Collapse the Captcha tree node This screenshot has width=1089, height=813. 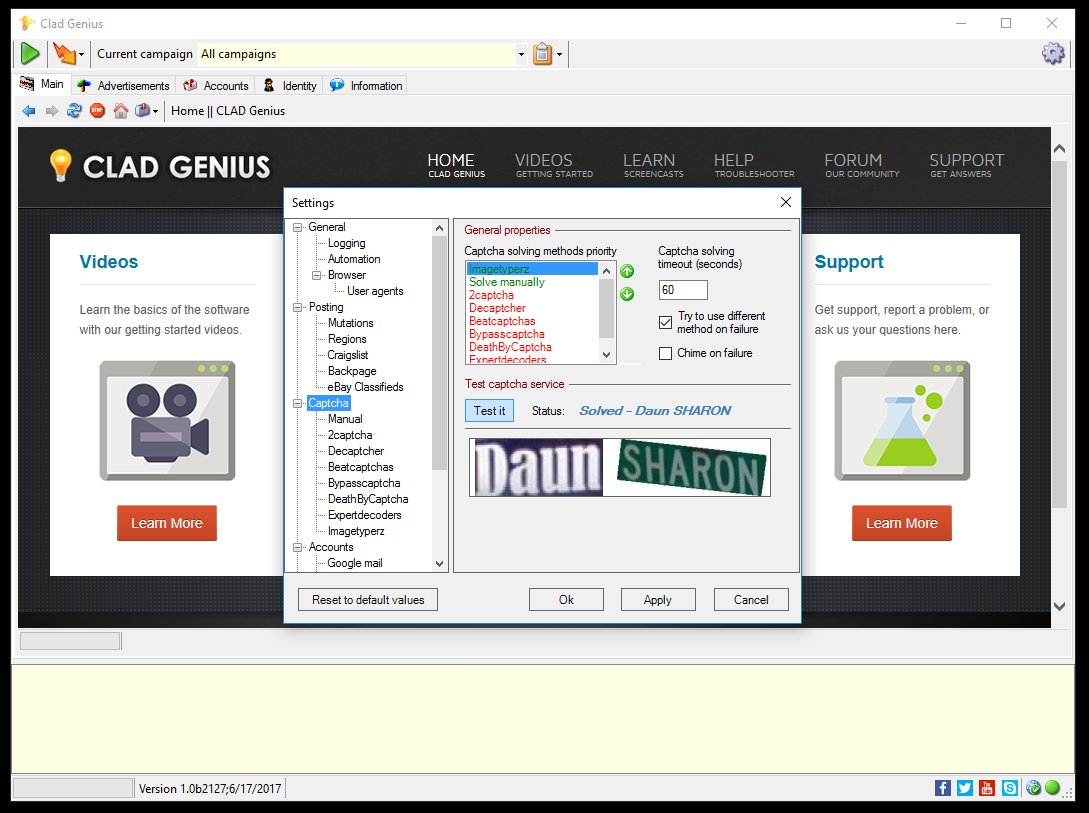[x=298, y=403]
